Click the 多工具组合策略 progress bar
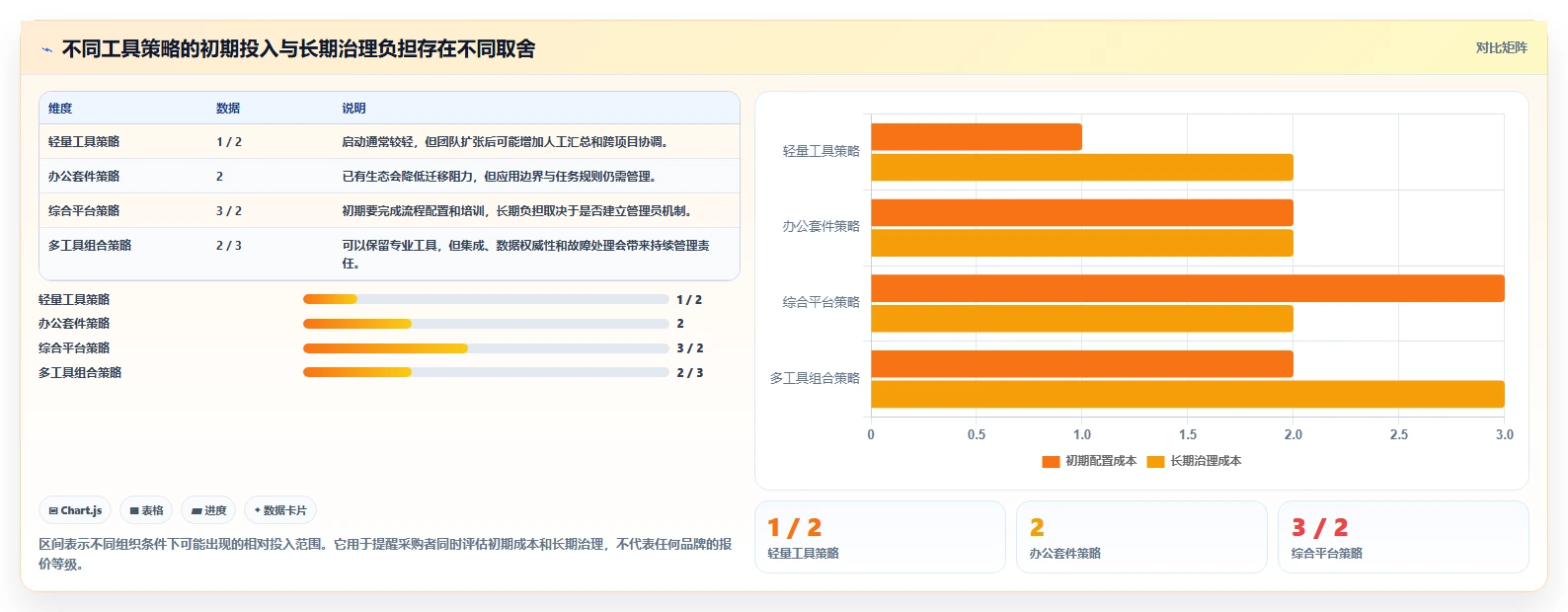Viewport: 1568px width, 612px height. point(486,372)
